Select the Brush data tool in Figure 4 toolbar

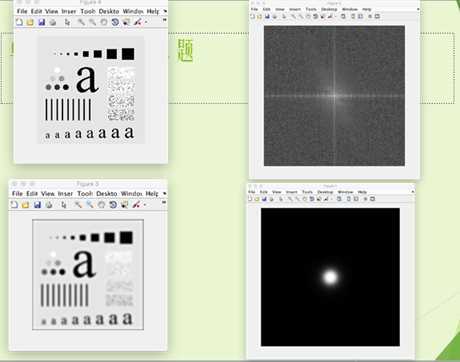tap(137, 22)
